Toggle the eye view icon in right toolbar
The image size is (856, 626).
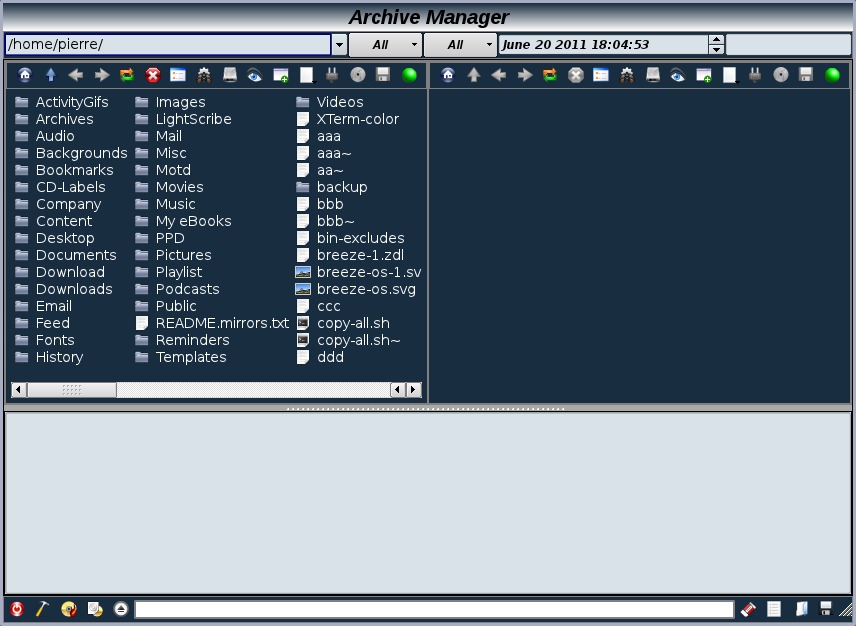click(x=678, y=75)
